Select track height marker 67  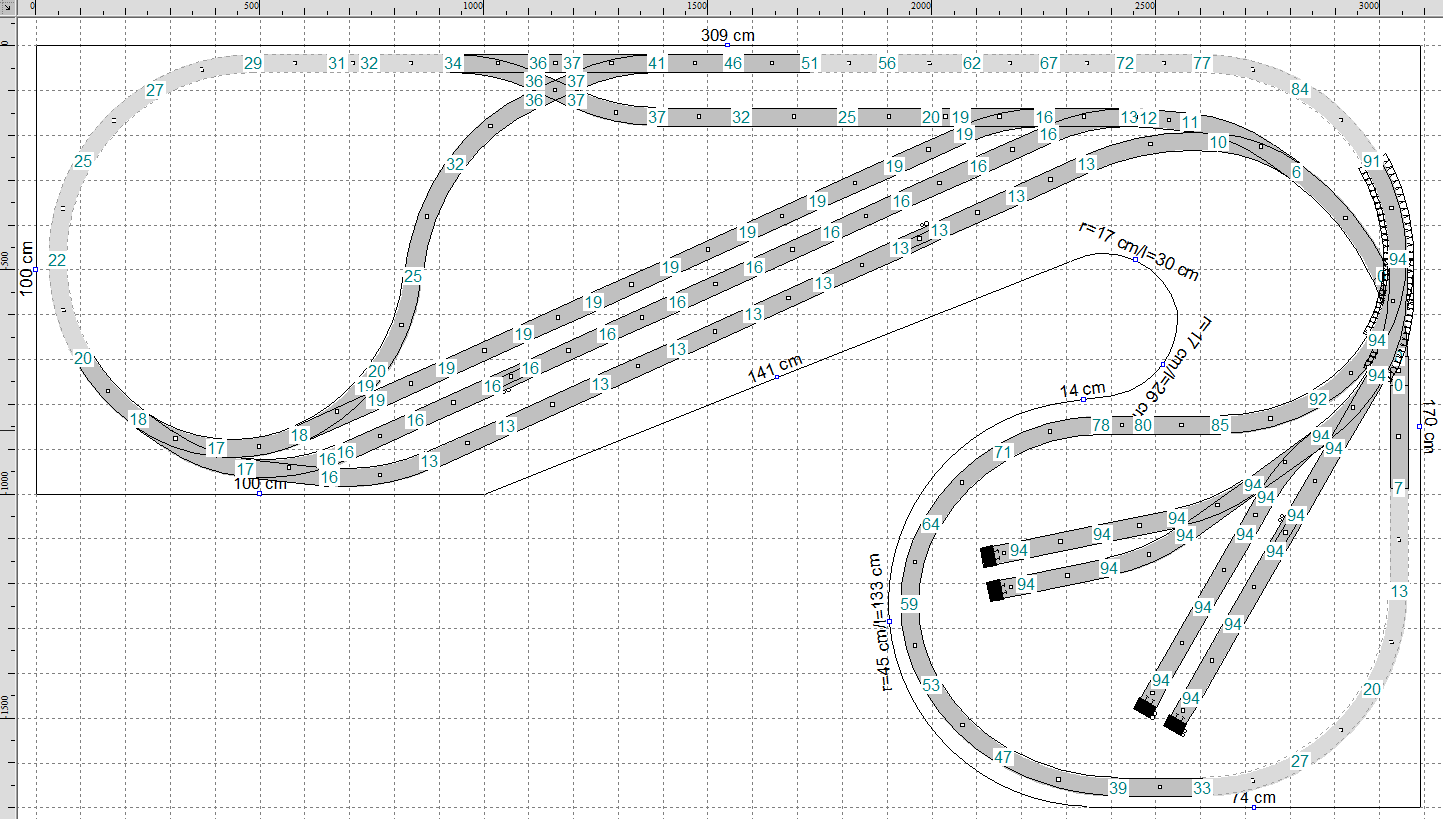point(1049,64)
